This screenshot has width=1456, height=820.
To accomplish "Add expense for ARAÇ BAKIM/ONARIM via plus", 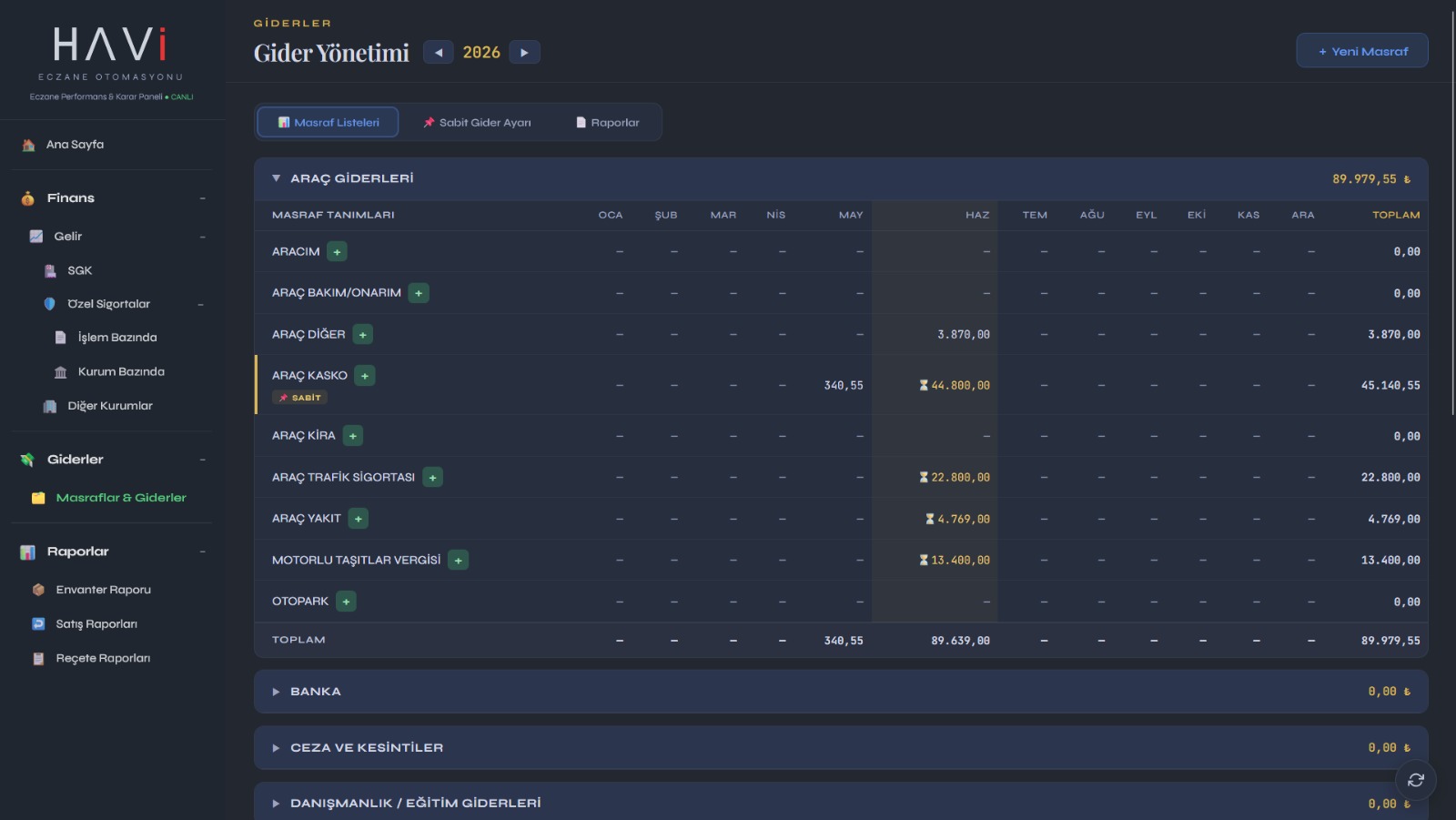I will [x=419, y=293].
